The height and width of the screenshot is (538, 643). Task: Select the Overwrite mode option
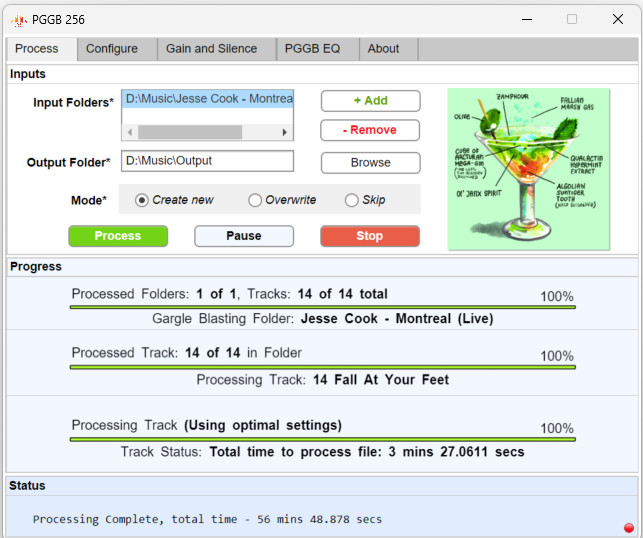pyautogui.click(x=255, y=200)
